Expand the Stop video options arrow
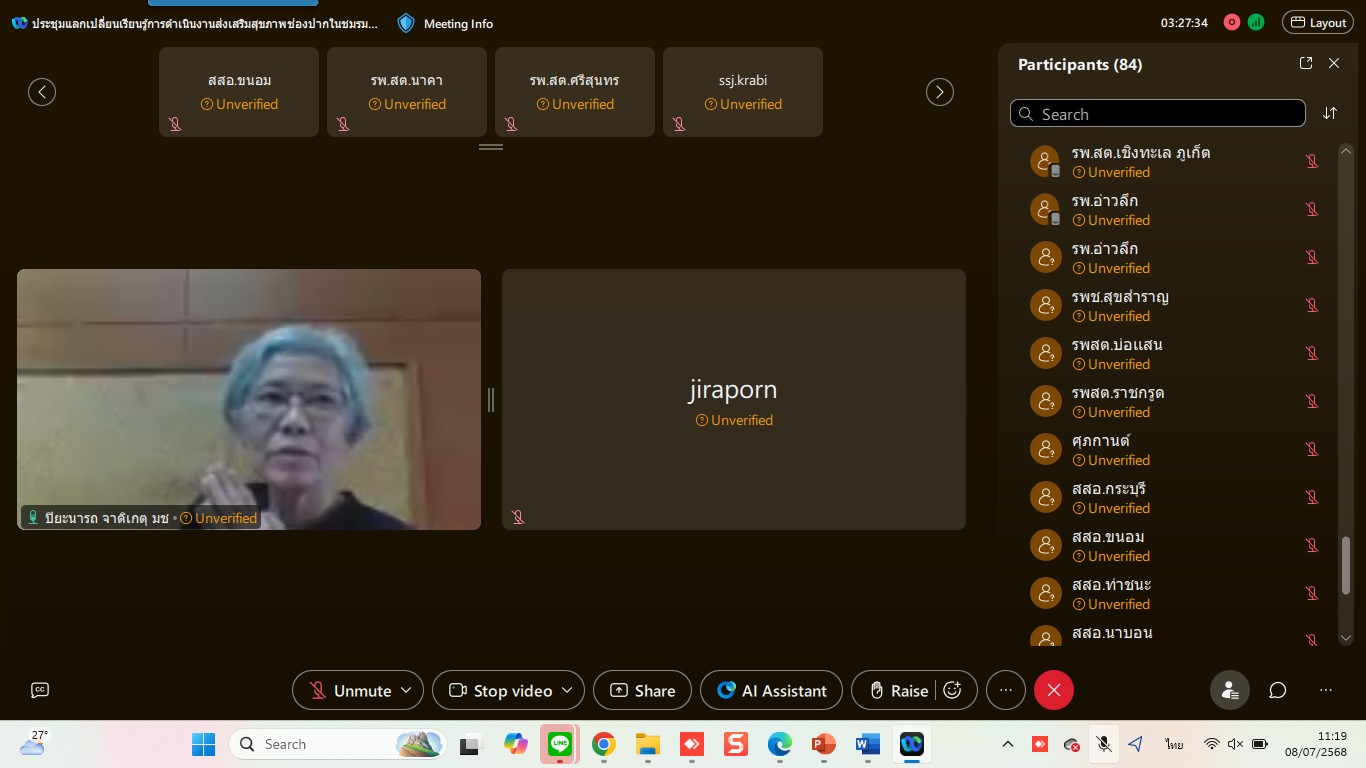 coord(567,690)
